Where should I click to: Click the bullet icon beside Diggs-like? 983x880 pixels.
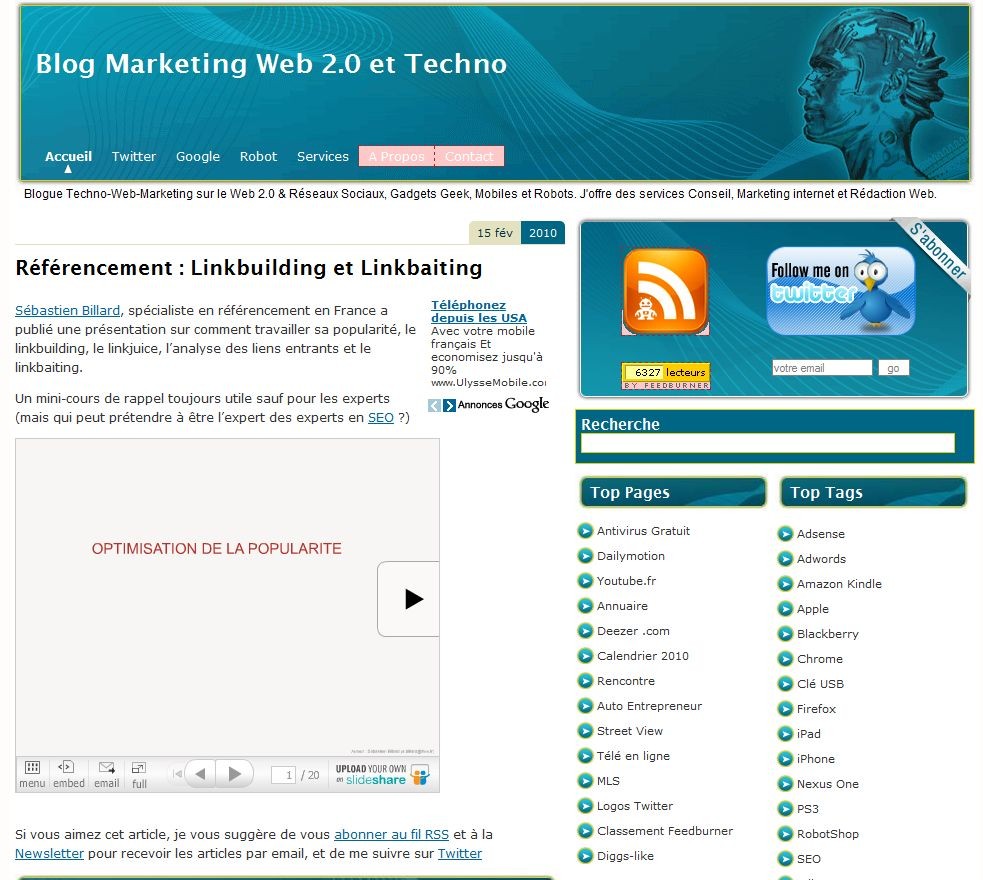click(x=585, y=856)
